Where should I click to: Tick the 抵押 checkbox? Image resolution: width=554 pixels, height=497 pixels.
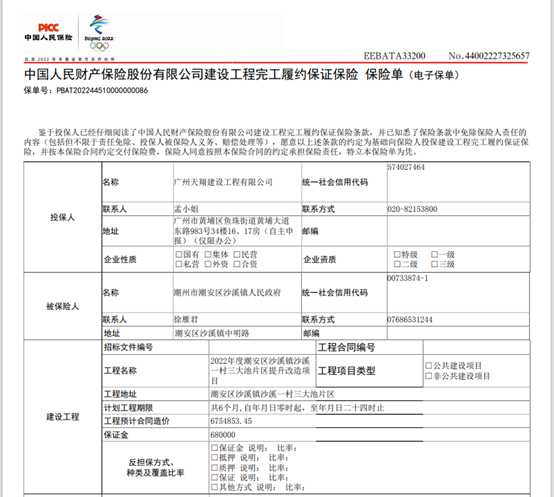214,457
